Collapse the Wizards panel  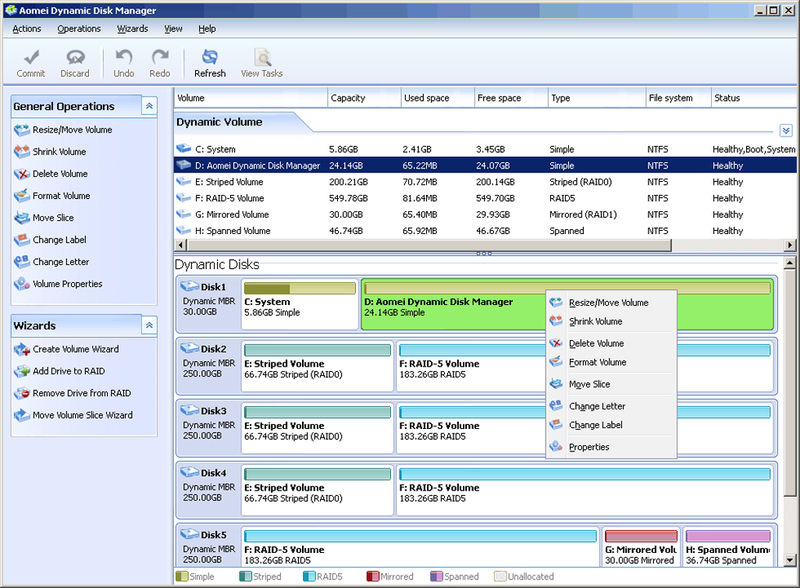(x=149, y=325)
